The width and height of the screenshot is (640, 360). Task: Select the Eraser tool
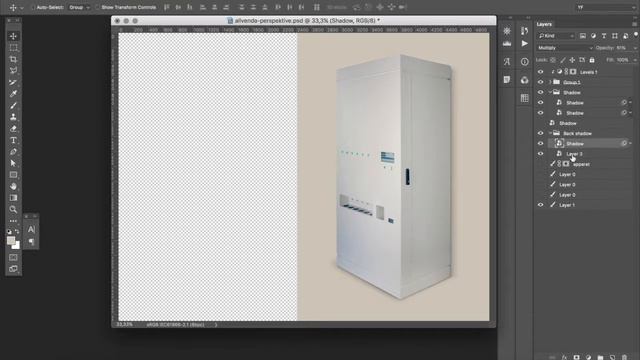[x=13, y=129]
